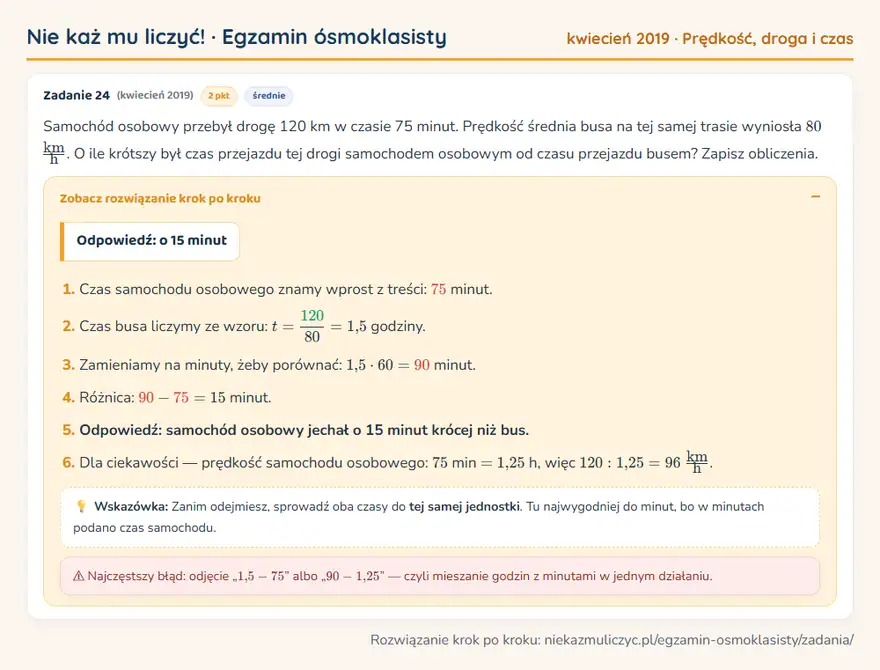
Task: Click the page title 'Nie każ mu liczyć! · Egzamin ósmoklasisty'
Action: pyautogui.click(x=237, y=37)
